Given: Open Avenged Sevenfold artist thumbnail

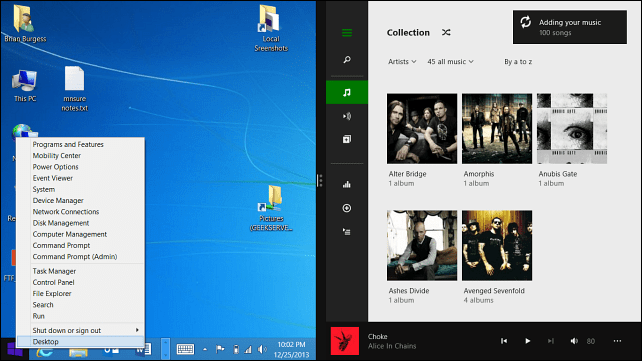Looking at the screenshot, I should (x=497, y=246).
